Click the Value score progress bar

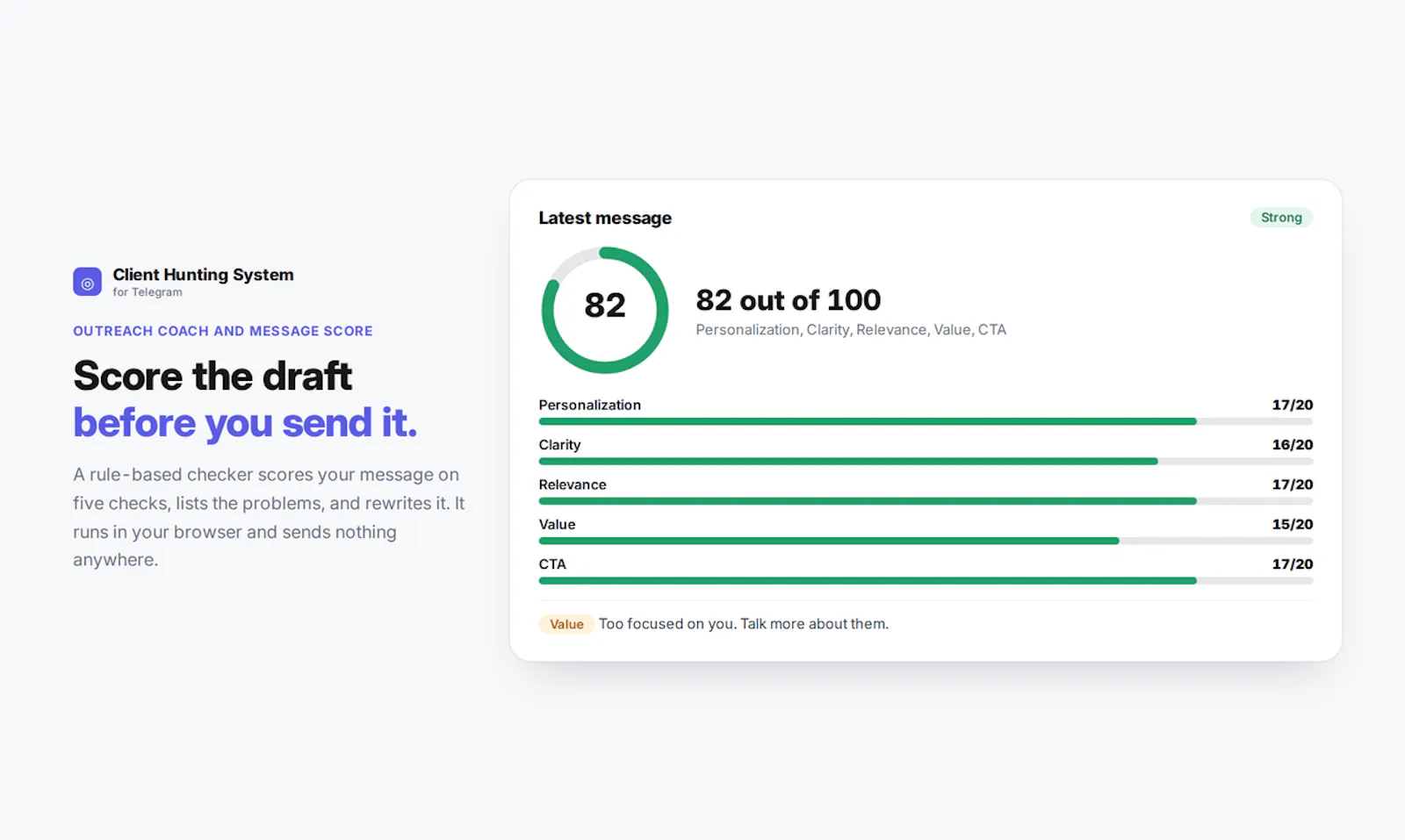[926, 541]
